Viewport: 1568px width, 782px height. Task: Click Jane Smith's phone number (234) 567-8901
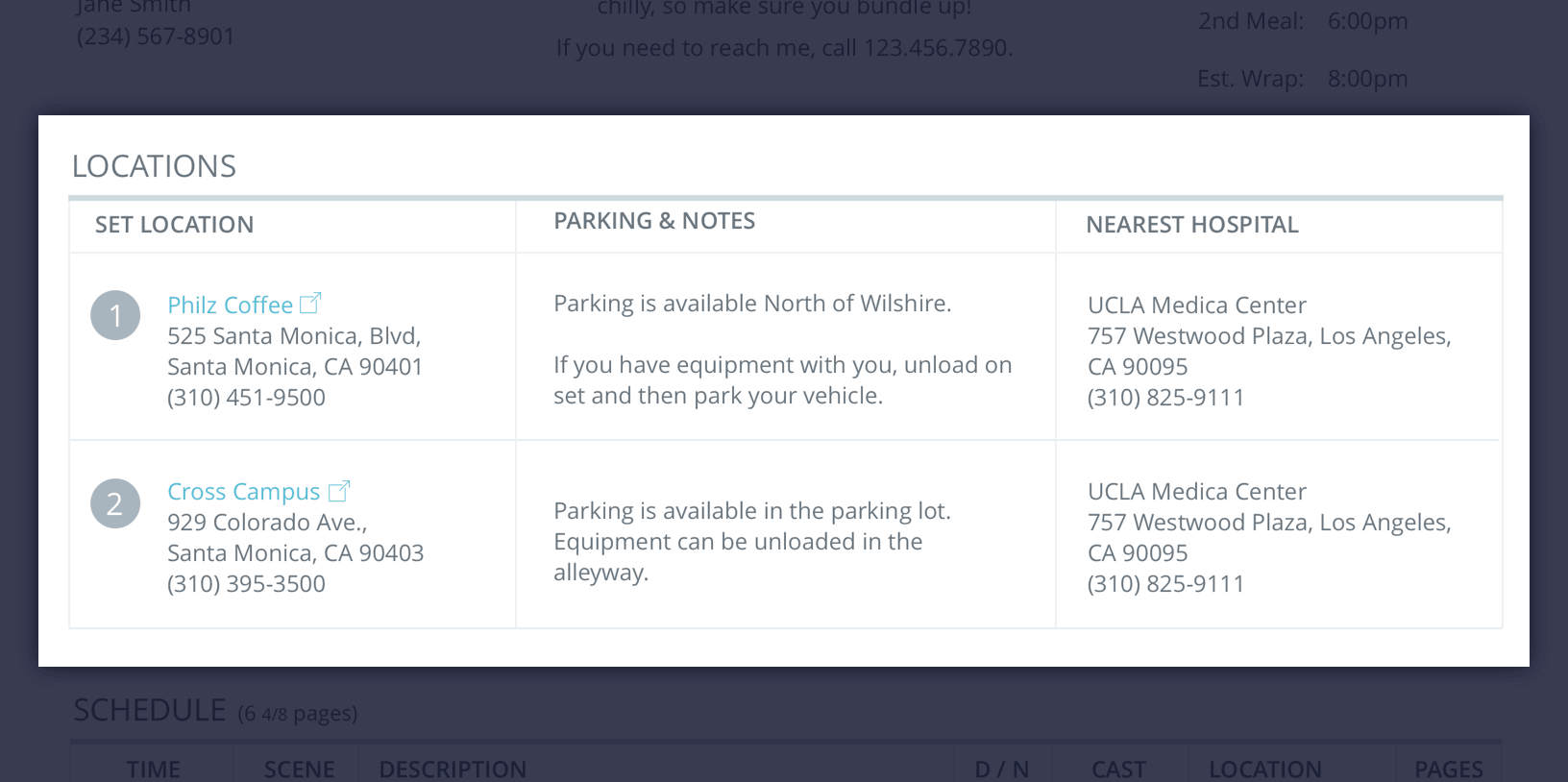156,37
